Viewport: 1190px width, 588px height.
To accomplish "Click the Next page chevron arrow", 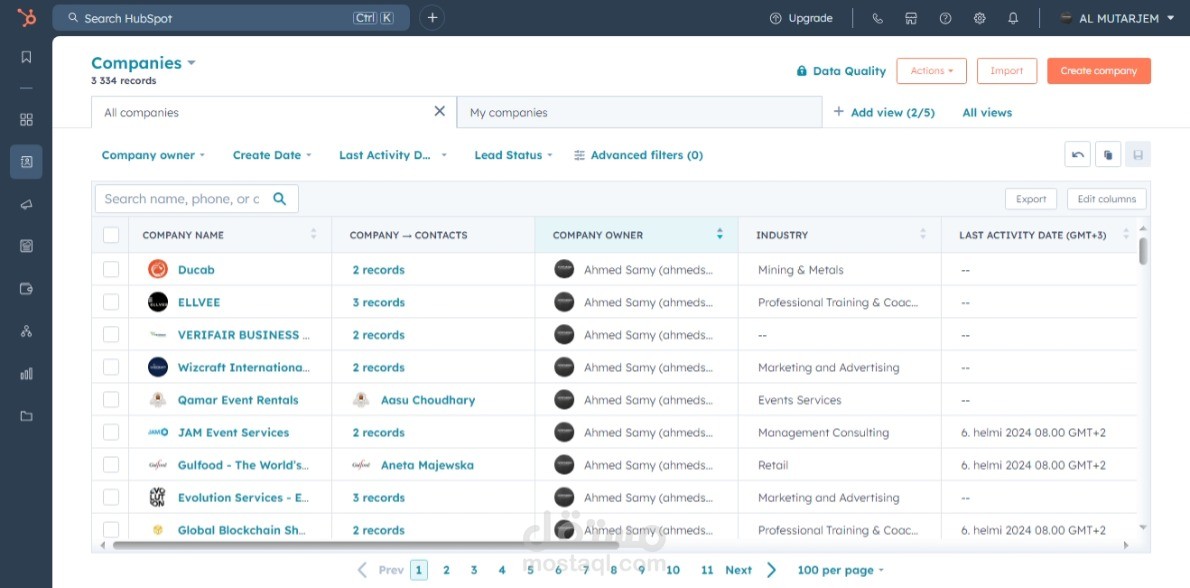I will tap(772, 570).
